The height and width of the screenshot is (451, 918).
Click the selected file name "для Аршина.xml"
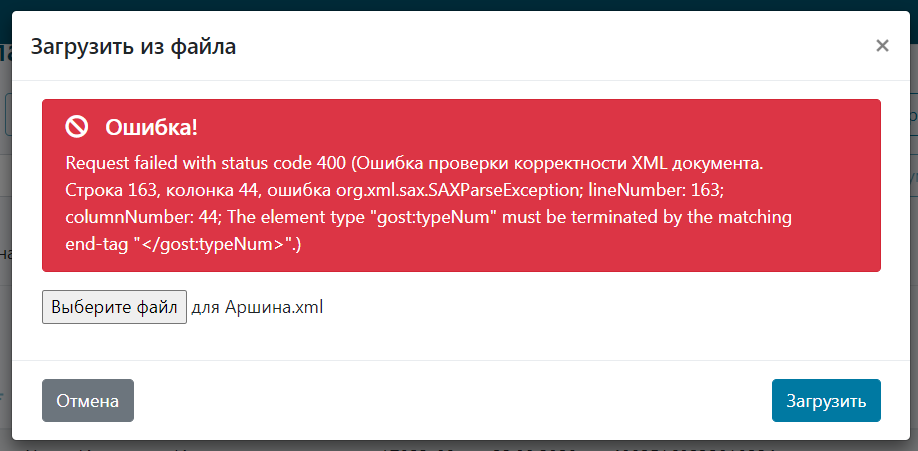257,307
